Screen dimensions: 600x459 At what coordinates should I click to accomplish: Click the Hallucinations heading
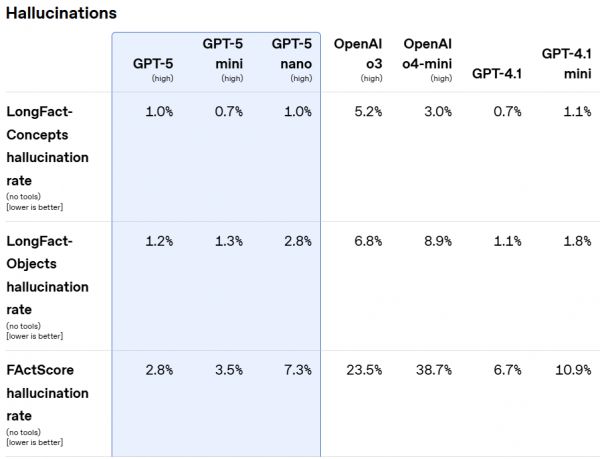[x=61, y=13]
